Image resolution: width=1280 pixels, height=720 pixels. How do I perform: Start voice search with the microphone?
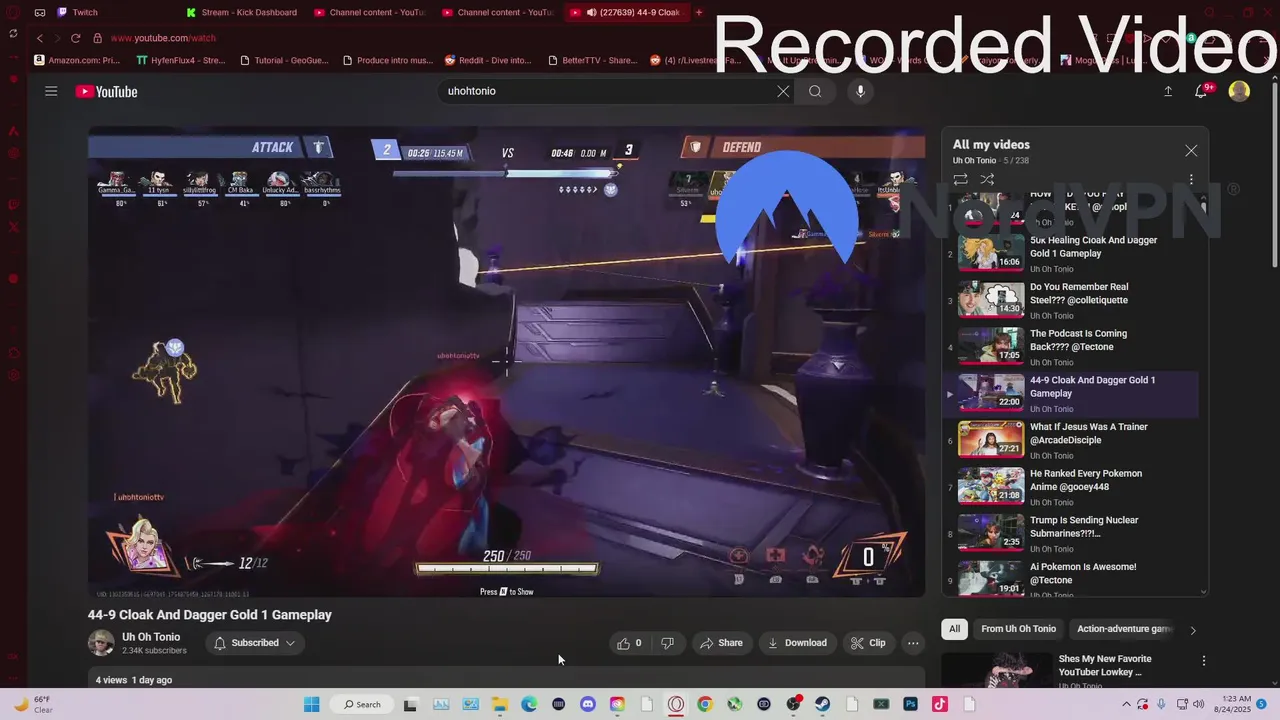(x=860, y=91)
